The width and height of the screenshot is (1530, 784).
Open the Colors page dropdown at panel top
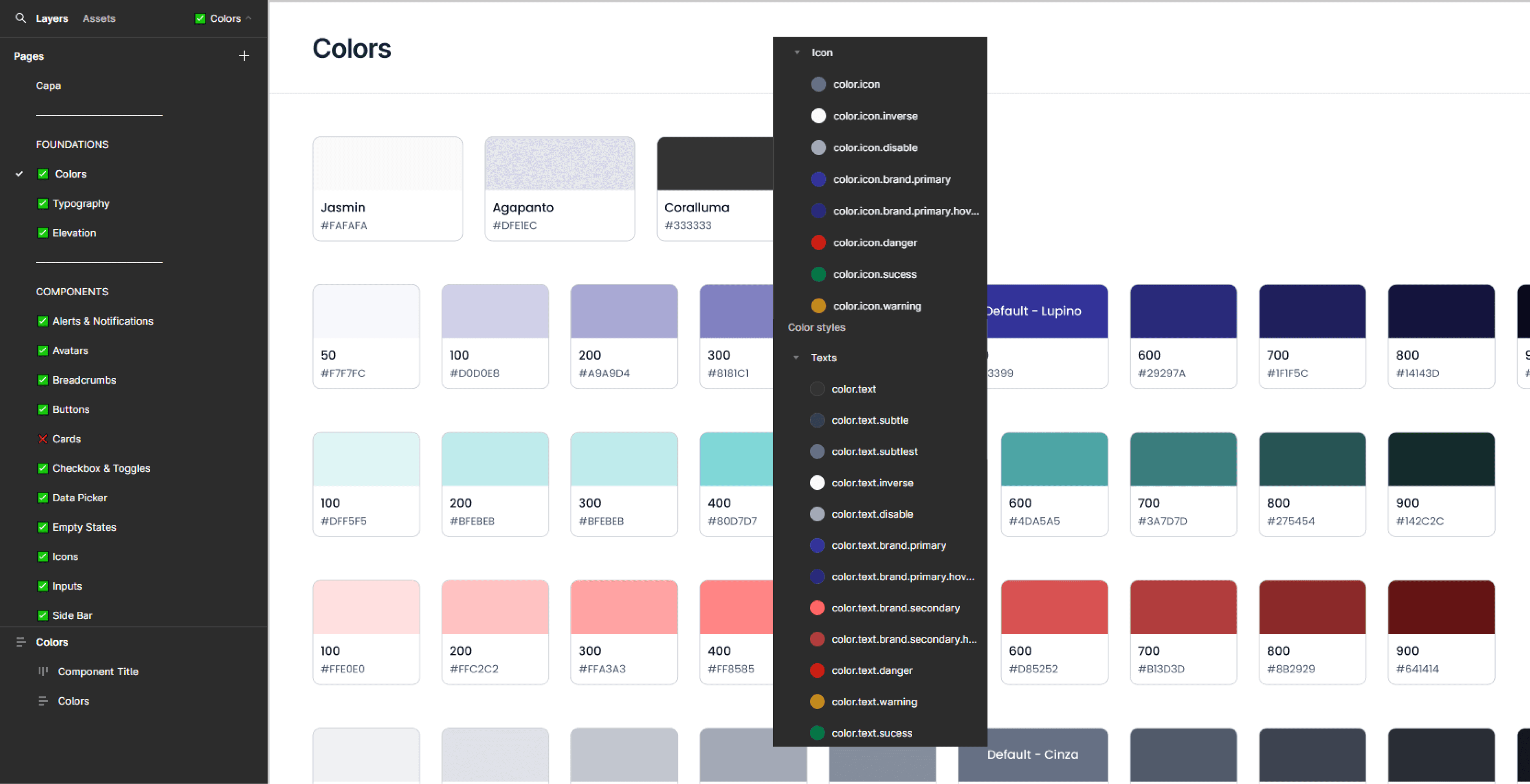[224, 18]
